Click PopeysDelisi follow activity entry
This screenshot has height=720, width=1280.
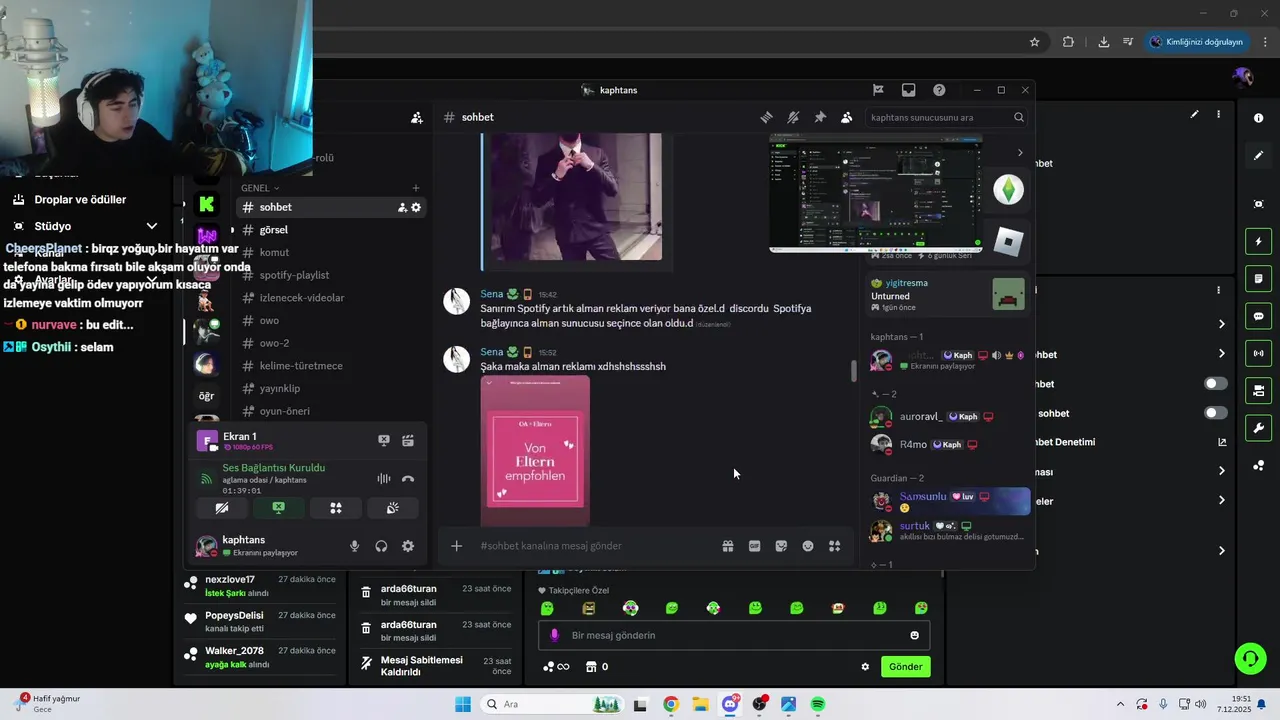tap(261, 622)
